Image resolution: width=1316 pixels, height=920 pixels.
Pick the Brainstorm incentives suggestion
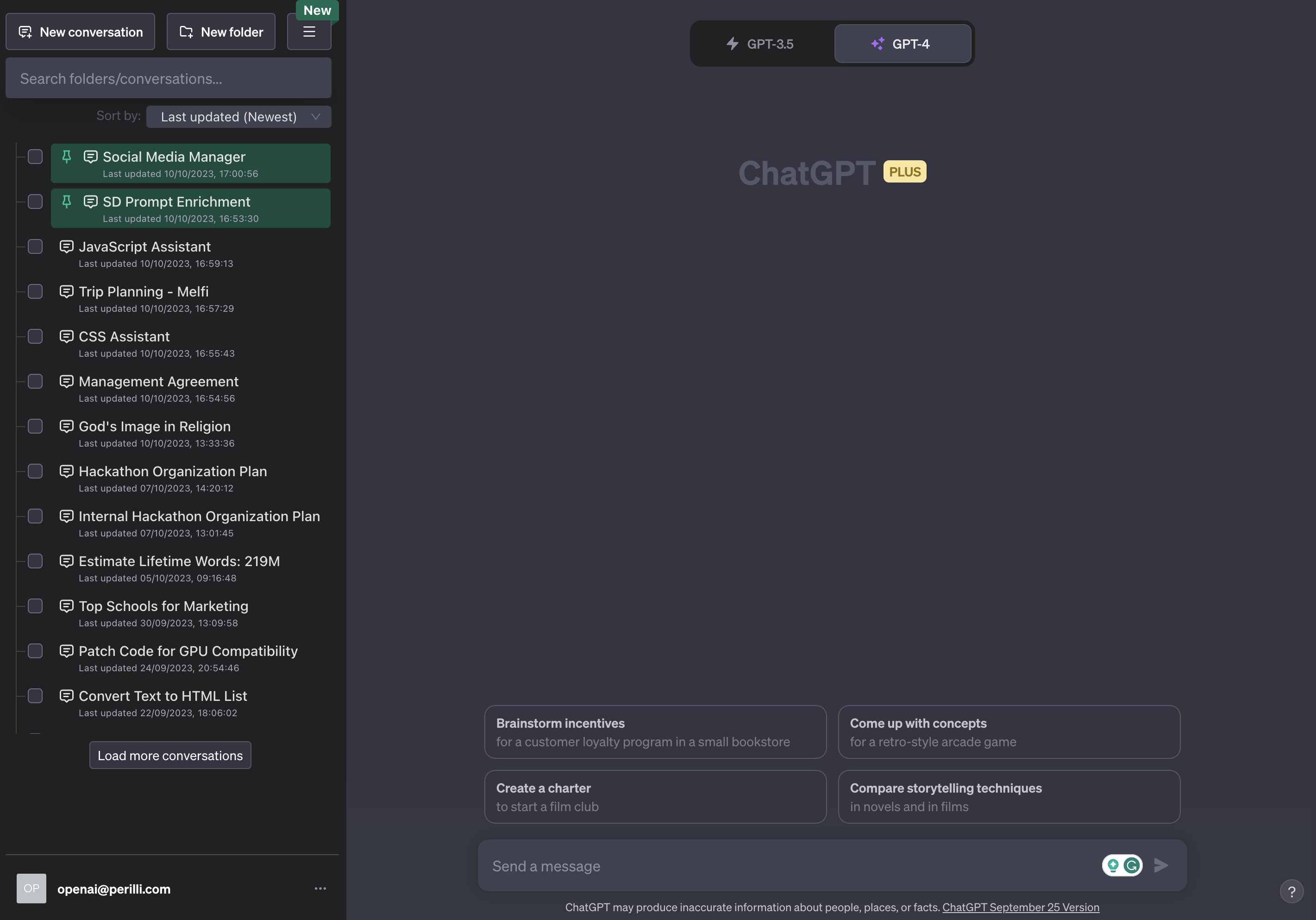pos(655,732)
